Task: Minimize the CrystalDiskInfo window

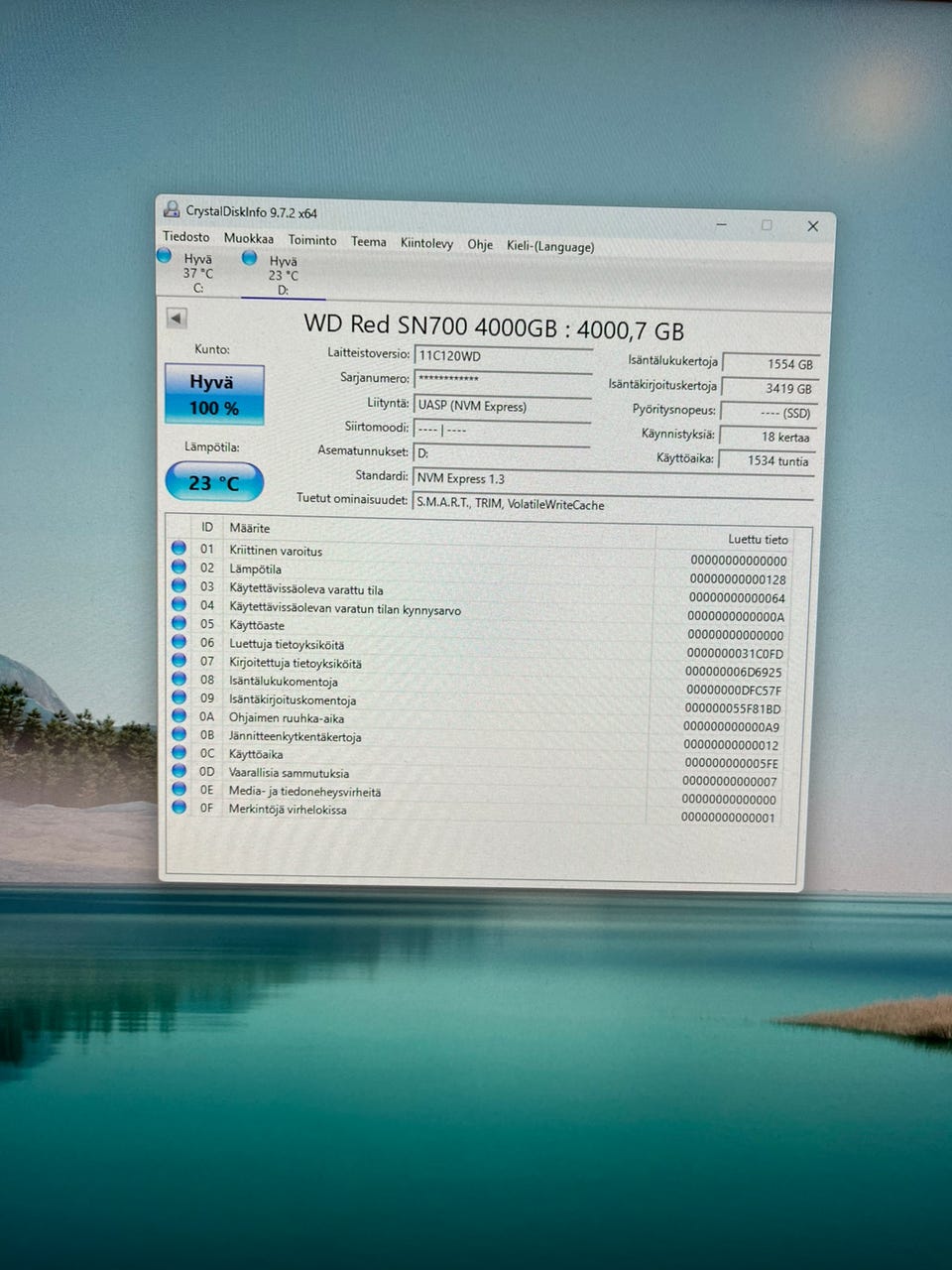Action: coord(721,224)
